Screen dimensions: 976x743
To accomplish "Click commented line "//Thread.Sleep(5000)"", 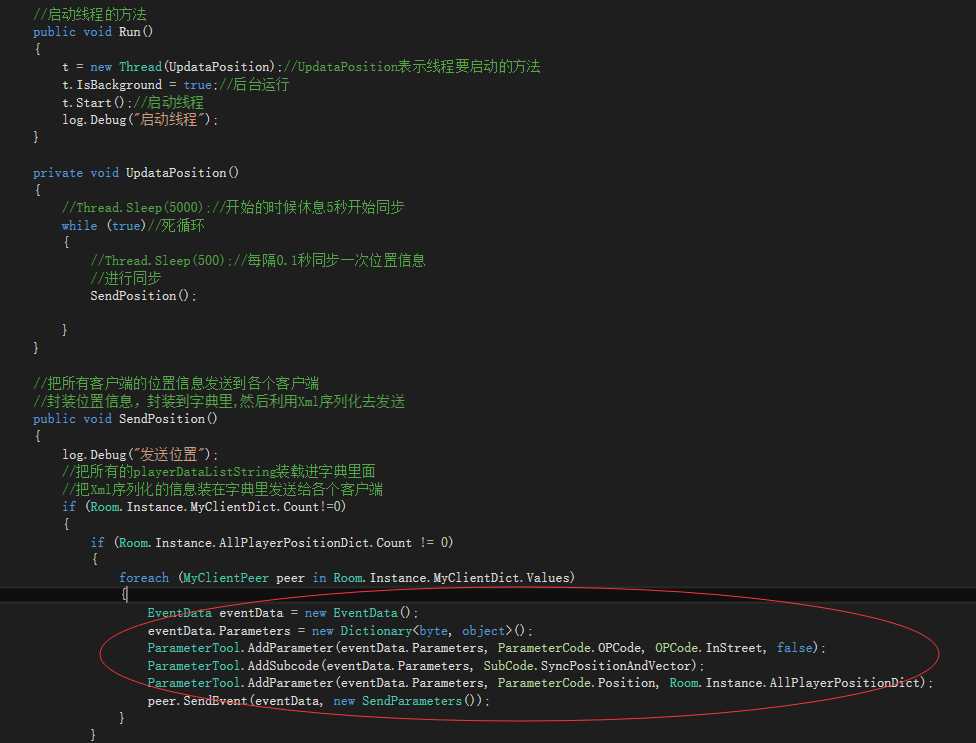I will [133, 207].
